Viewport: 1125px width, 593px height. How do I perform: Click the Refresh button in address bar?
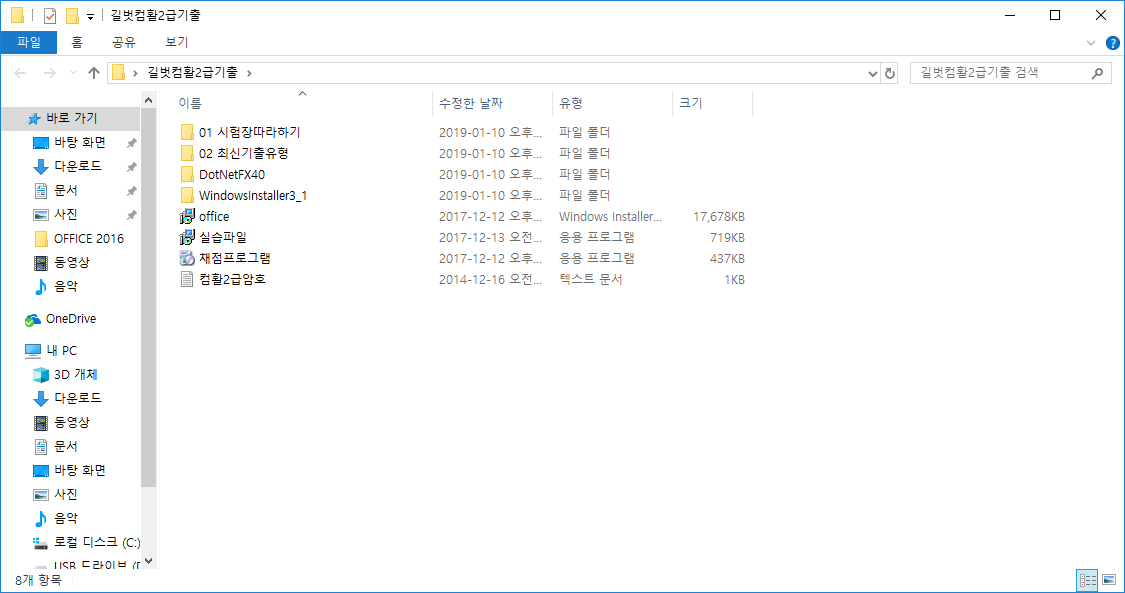(891, 73)
